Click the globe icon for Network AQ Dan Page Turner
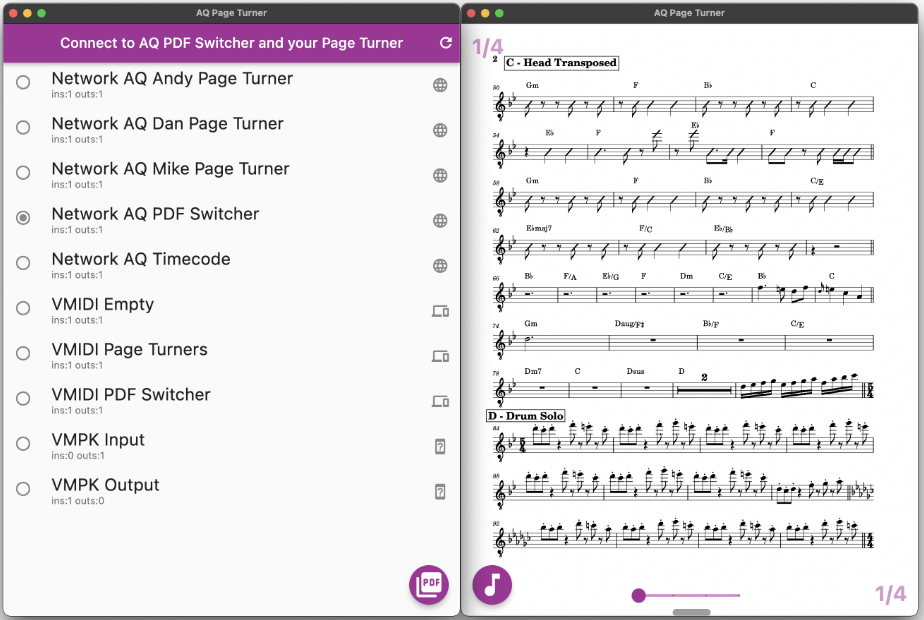Image resolution: width=924 pixels, height=620 pixels. pyautogui.click(x=440, y=130)
